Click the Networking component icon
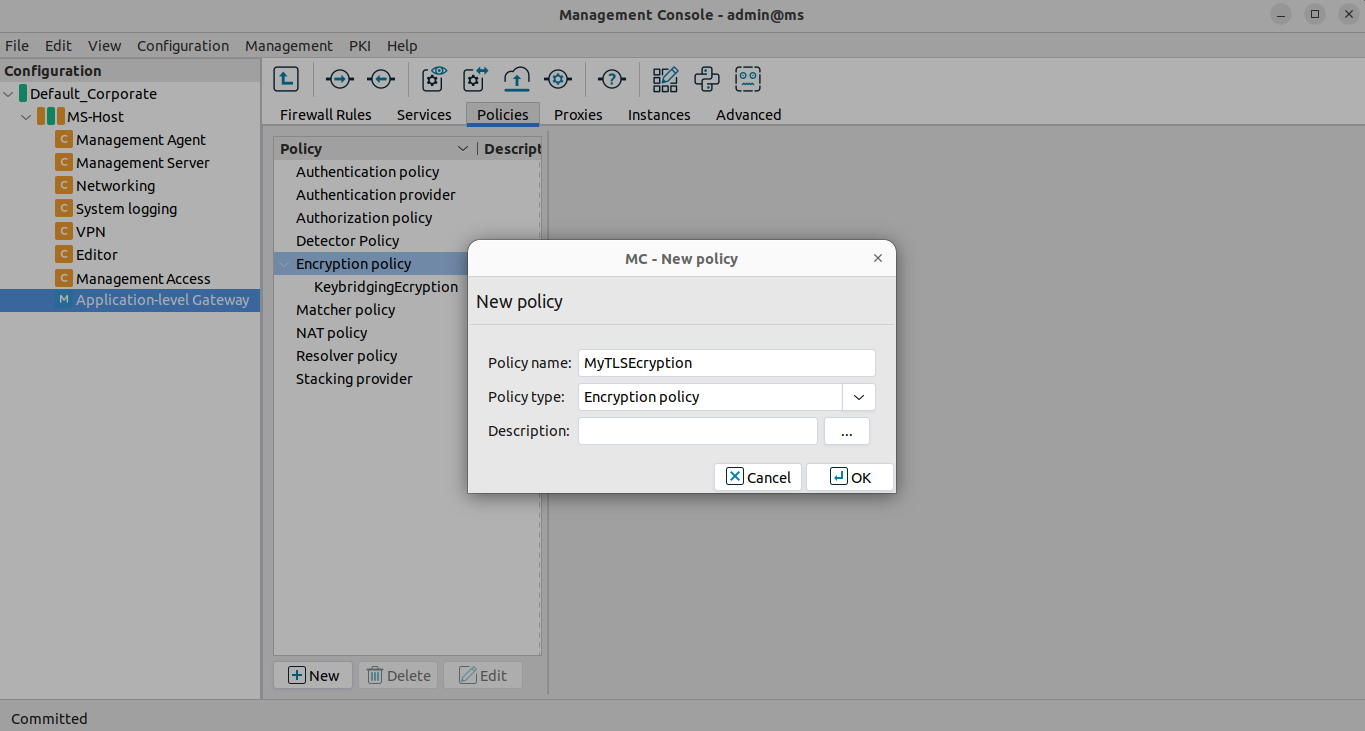 pos(64,185)
